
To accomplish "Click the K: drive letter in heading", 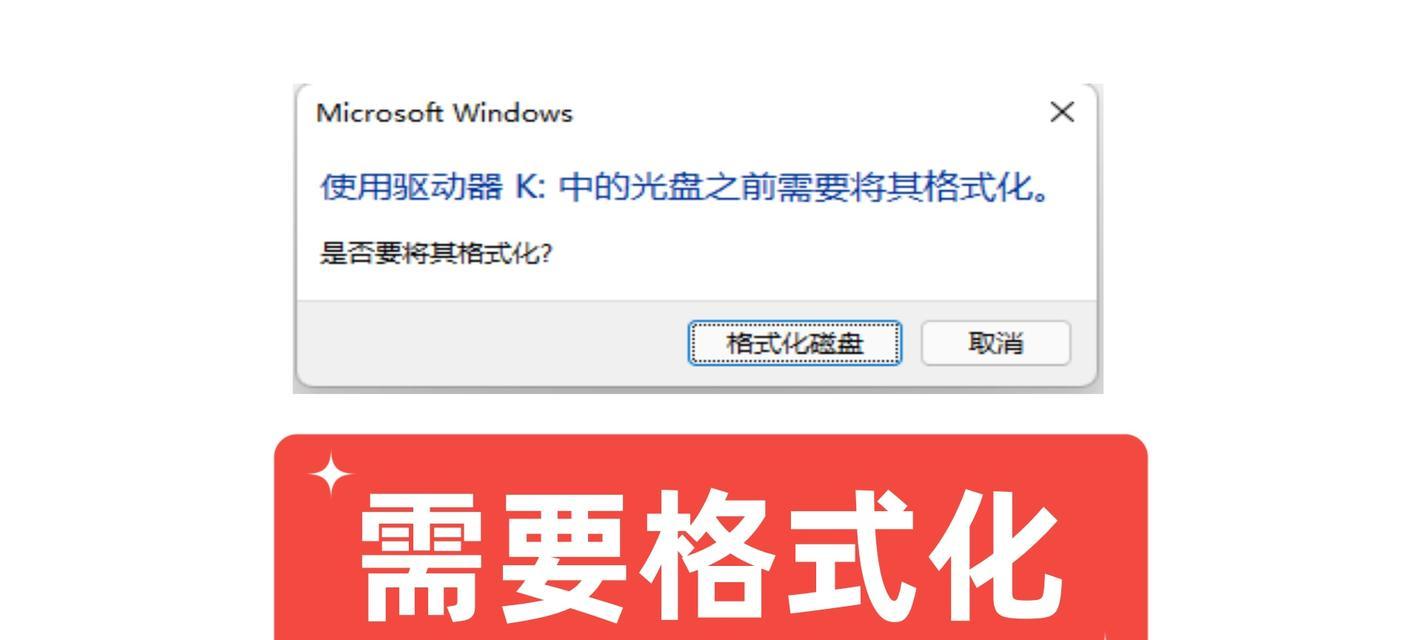I will pyautogui.click(x=529, y=187).
